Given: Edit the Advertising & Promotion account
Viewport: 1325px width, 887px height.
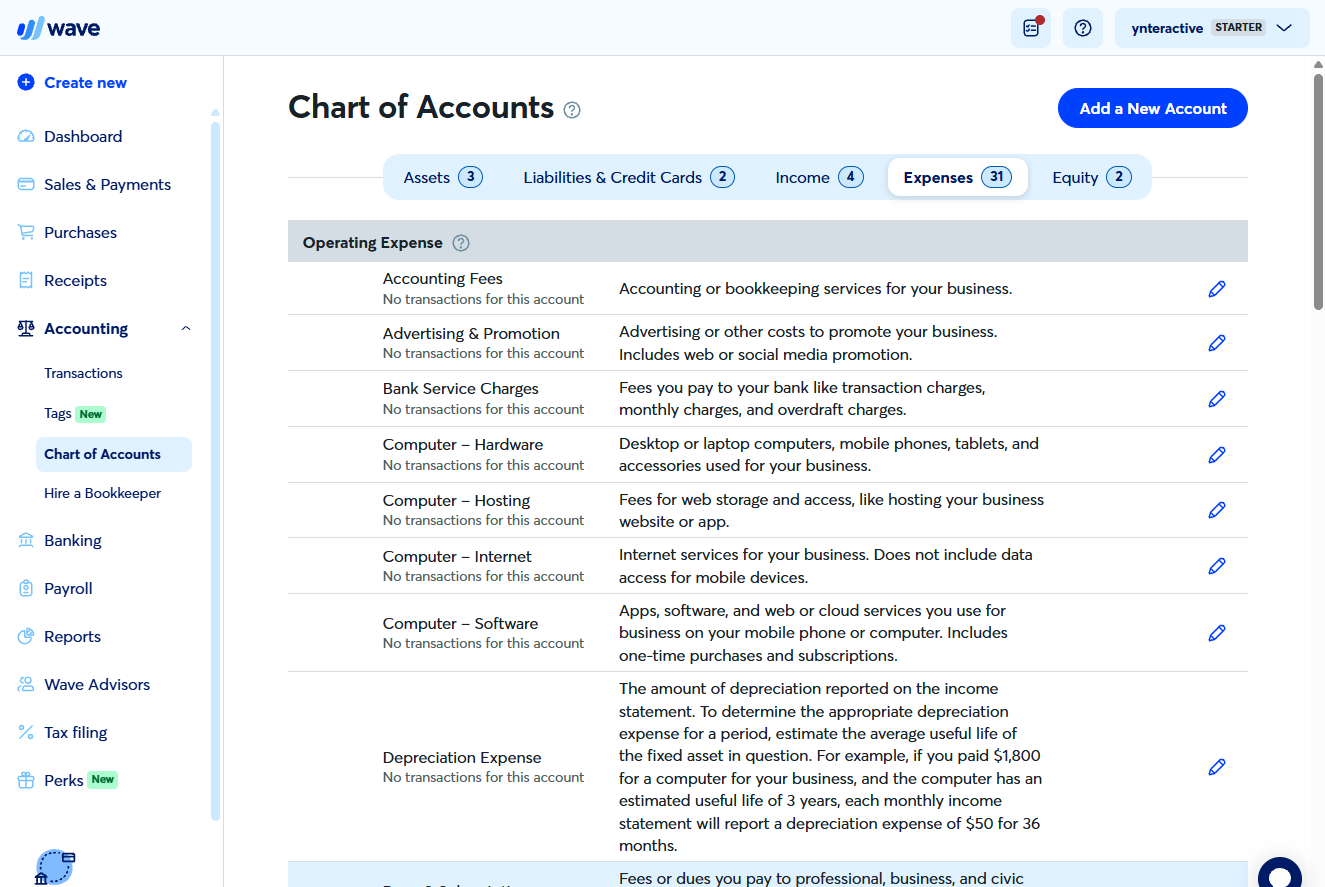Looking at the screenshot, I should (1217, 343).
